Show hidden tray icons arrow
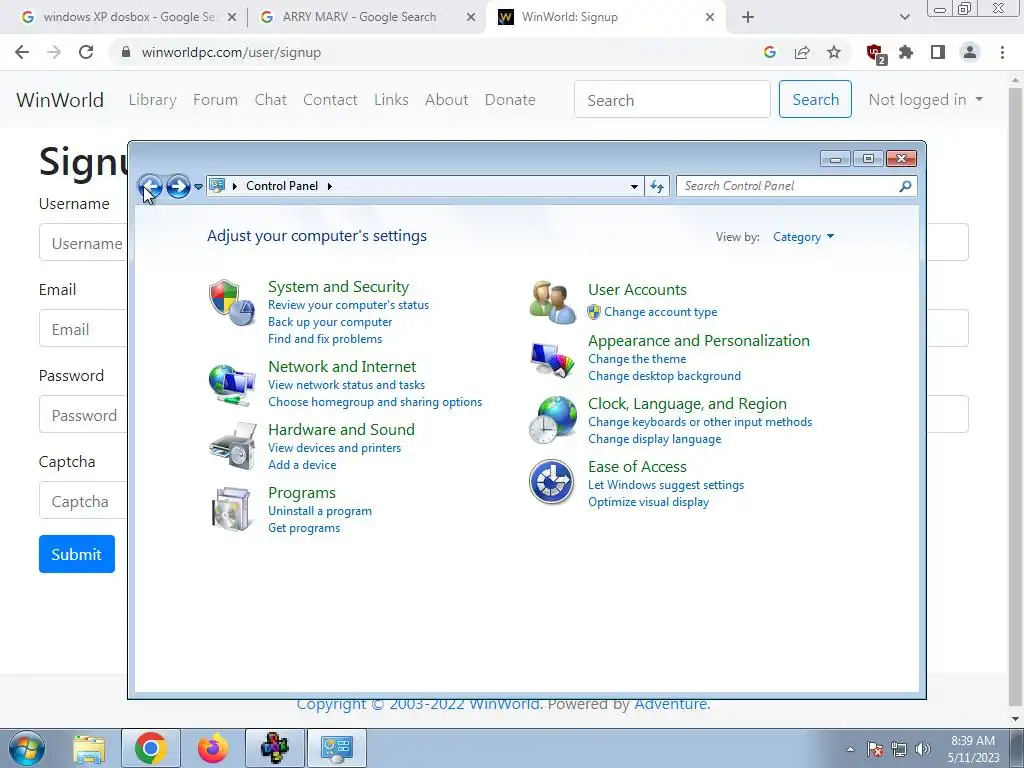This screenshot has height=768, width=1024. click(850, 749)
